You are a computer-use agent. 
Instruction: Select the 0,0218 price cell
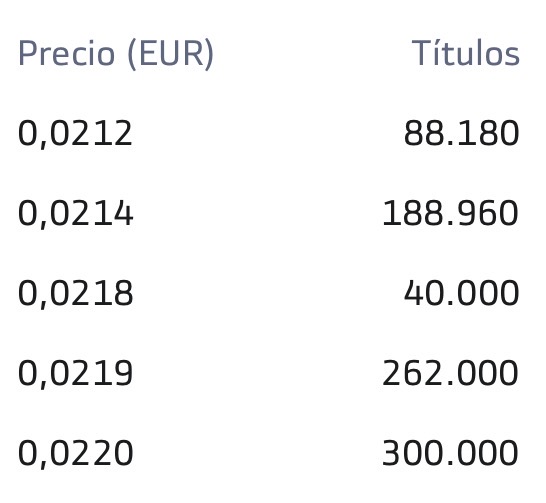point(75,294)
